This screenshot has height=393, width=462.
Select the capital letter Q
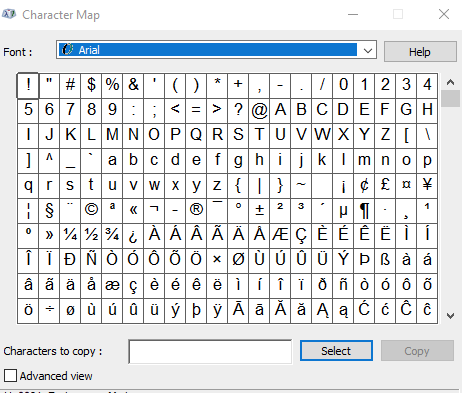[196, 136]
